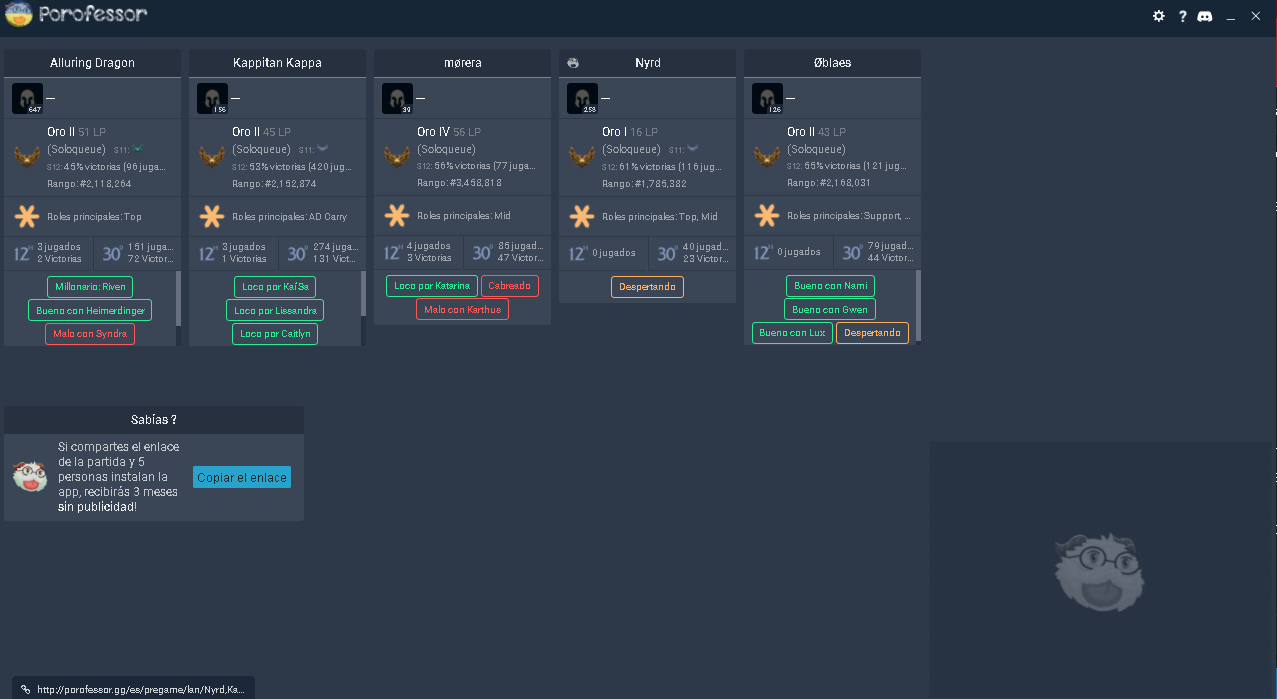Image resolution: width=1277 pixels, height=699 pixels.
Task: Click Øblaes champion helmet icon
Action: 767,99
